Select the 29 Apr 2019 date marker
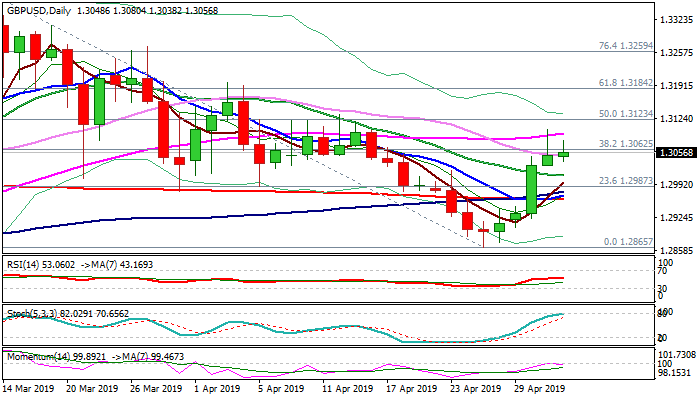Viewport: 700px width, 400px height. click(x=541, y=388)
